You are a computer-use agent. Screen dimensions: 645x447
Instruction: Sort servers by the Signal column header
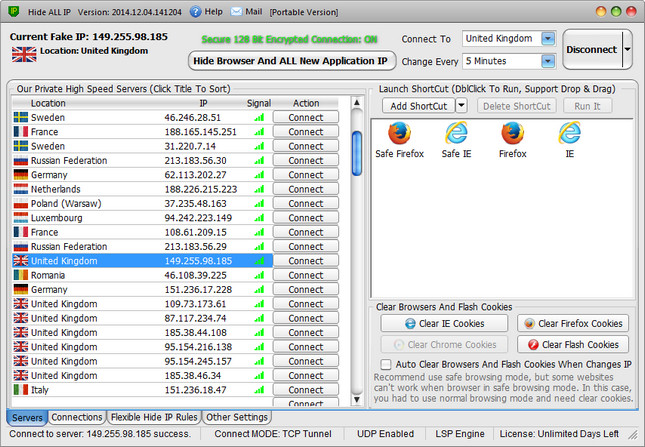click(x=258, y=103)
